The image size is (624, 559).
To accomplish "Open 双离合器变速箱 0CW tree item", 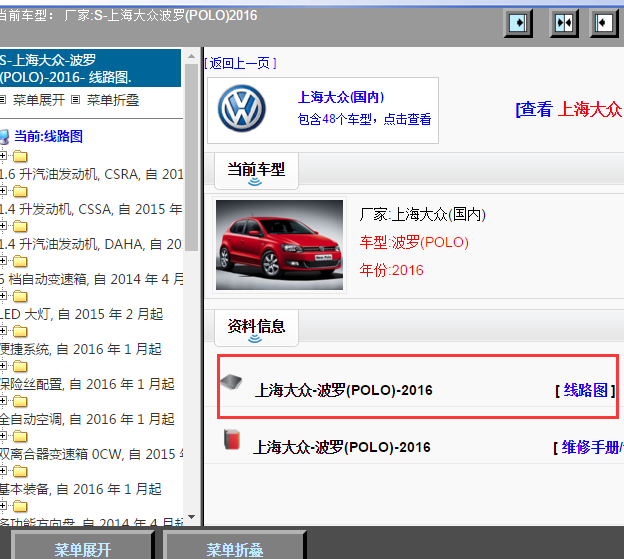I will (x=91, y=454).
